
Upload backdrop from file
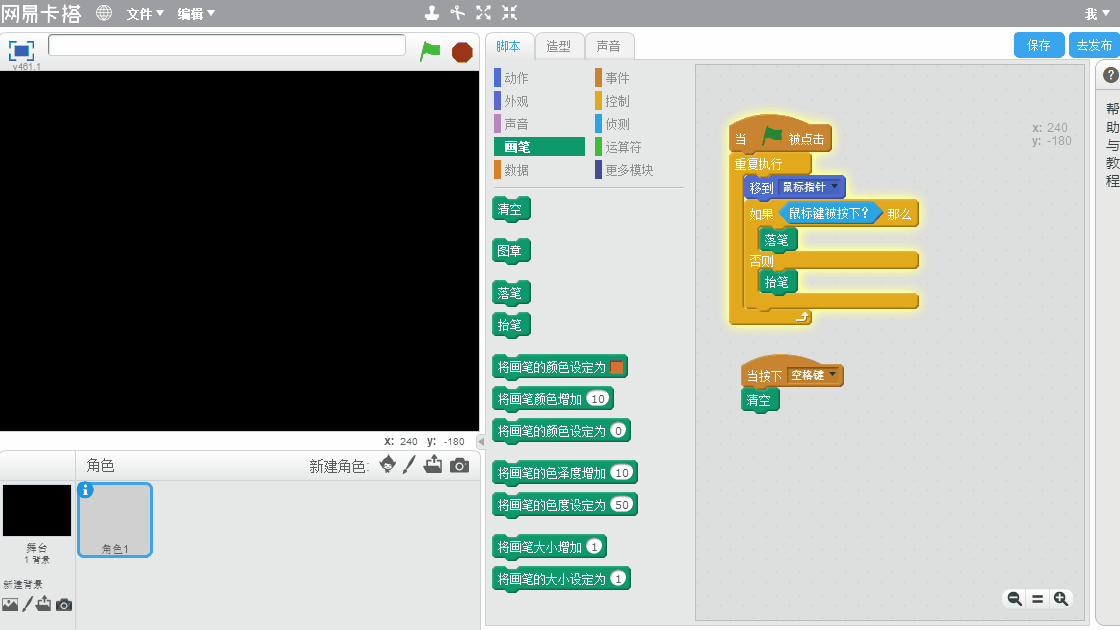pyautogui.click(x=44, y=604)
